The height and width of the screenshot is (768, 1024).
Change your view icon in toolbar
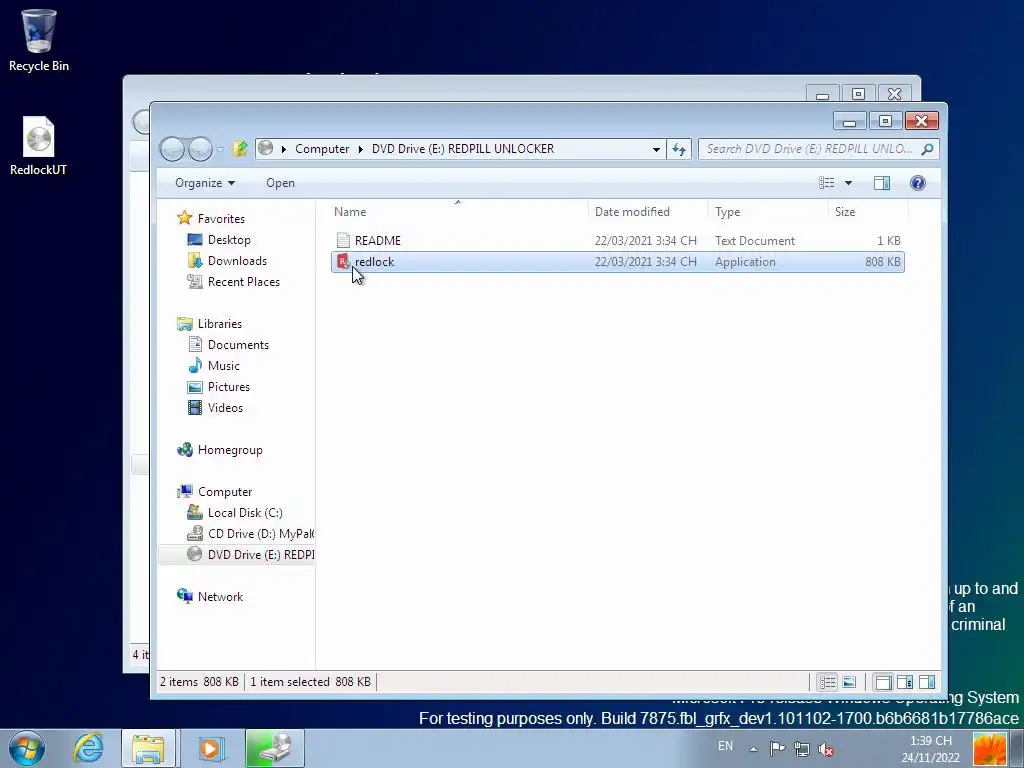click(x=827, y=183)
